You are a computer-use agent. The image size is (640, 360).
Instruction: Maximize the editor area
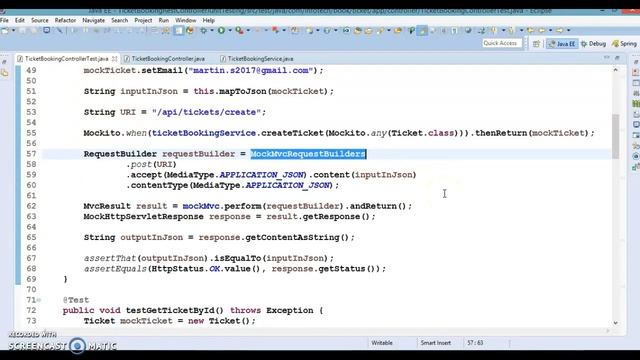click(617, 58)
